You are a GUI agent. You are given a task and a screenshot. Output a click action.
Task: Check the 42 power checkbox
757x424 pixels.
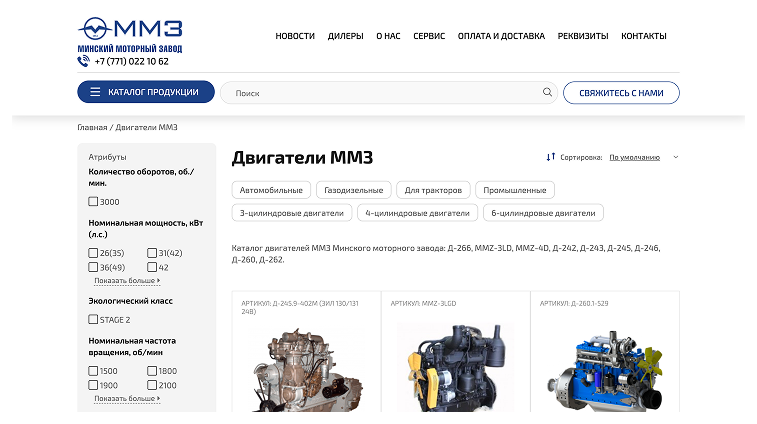152,267
